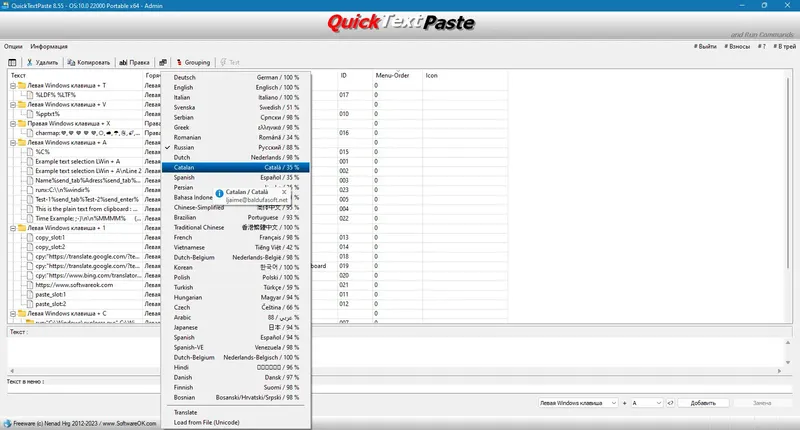Click the Freeware SoftwareOK.com status link
This screenshot has width=800, height=430.
pyautogui.click(x=84, y=423)
